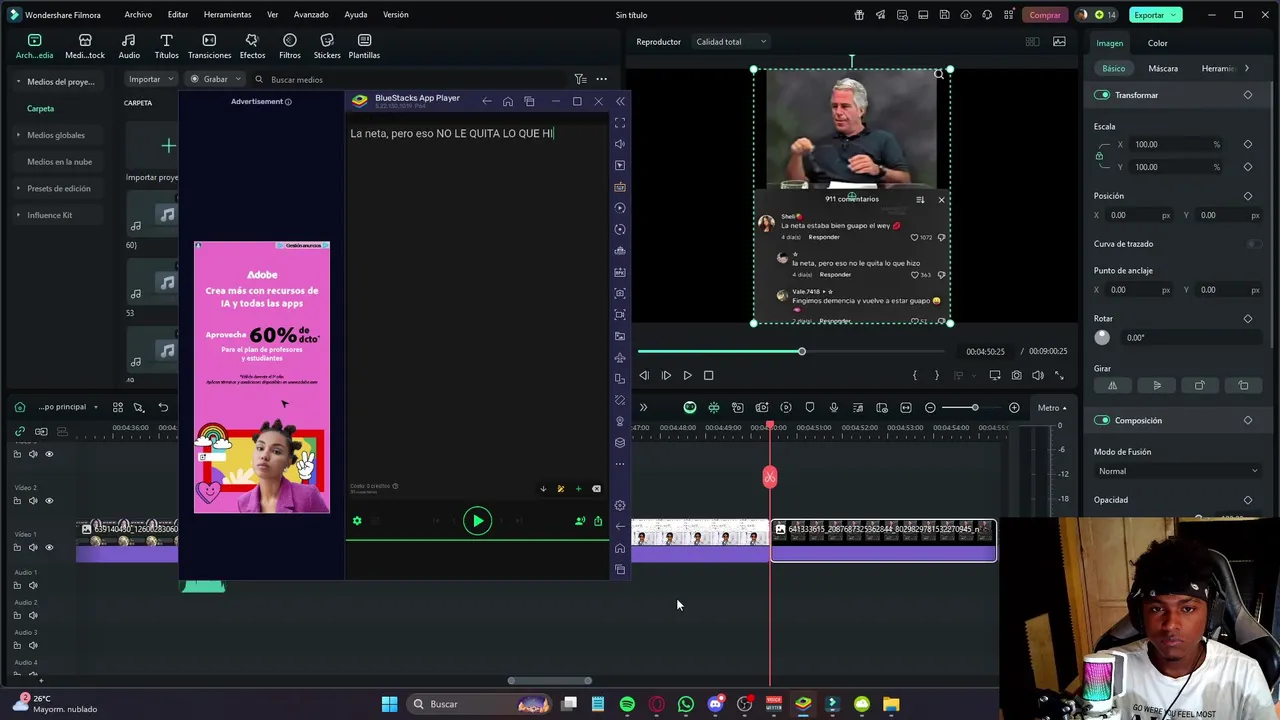This screenshot has width=1280, height=720.
Task: Open the Calidad total dropdown
Action: coord(731,42)
